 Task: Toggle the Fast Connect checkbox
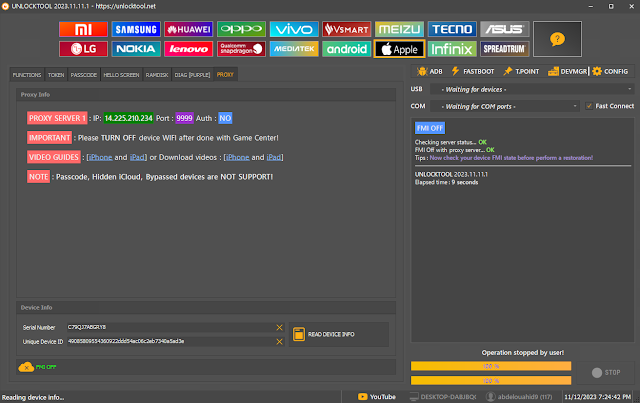click(589, 106)
